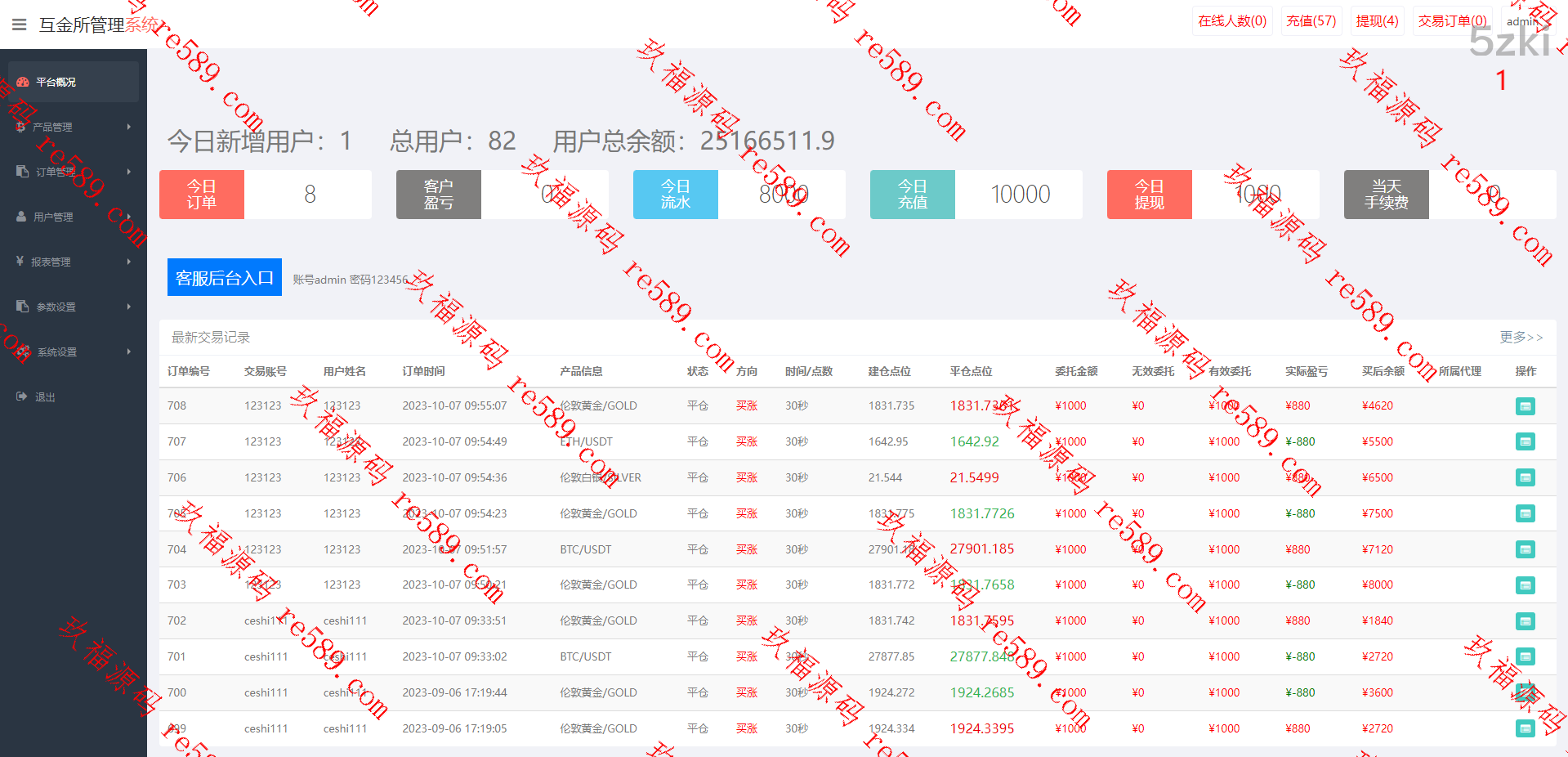The height and width of the screenshot is (757, 1568).
Task: Open the action icon for order 702
Action: pyautogui.click(x=1525, y=621)
